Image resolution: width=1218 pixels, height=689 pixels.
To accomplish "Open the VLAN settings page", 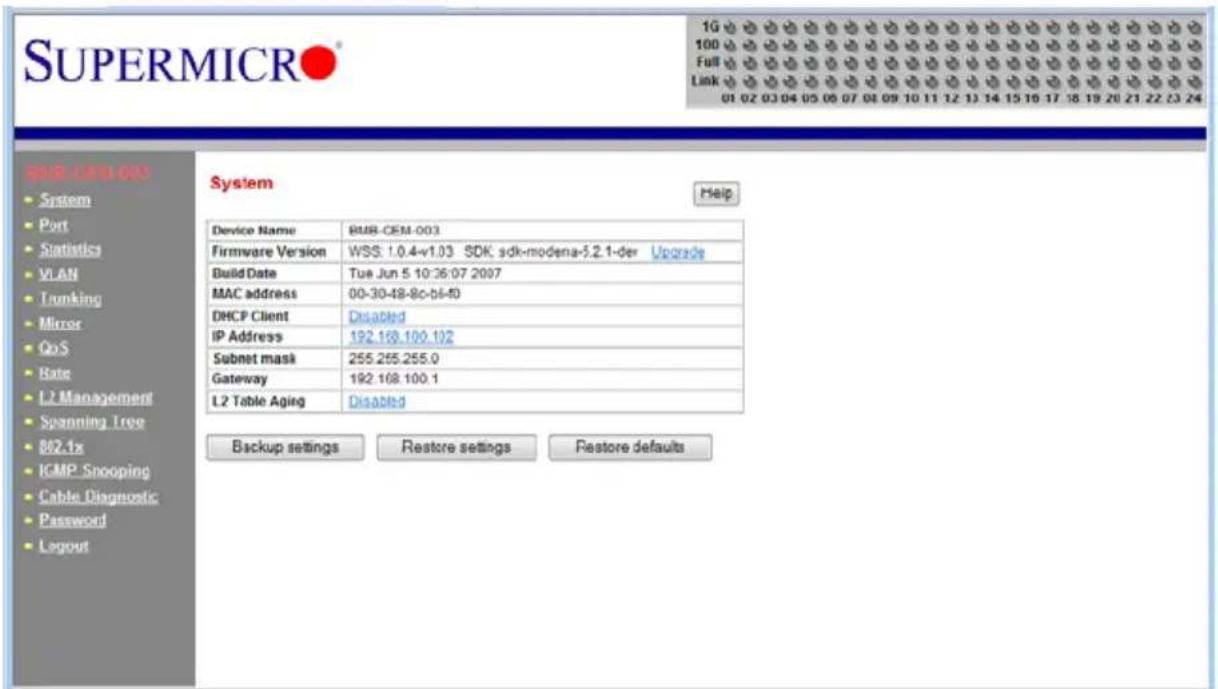I will [x=58, y=273].
